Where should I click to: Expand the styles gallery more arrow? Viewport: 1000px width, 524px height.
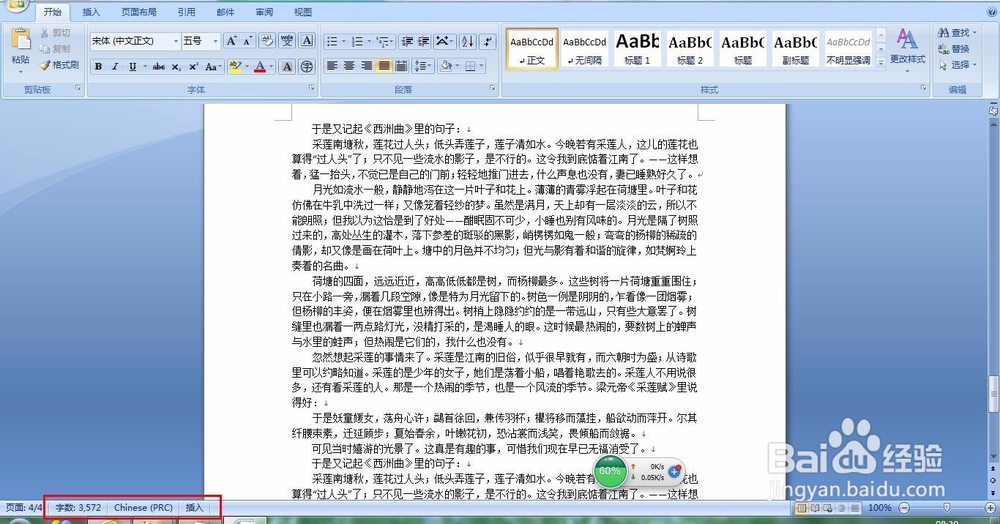(x=881, y=62)
